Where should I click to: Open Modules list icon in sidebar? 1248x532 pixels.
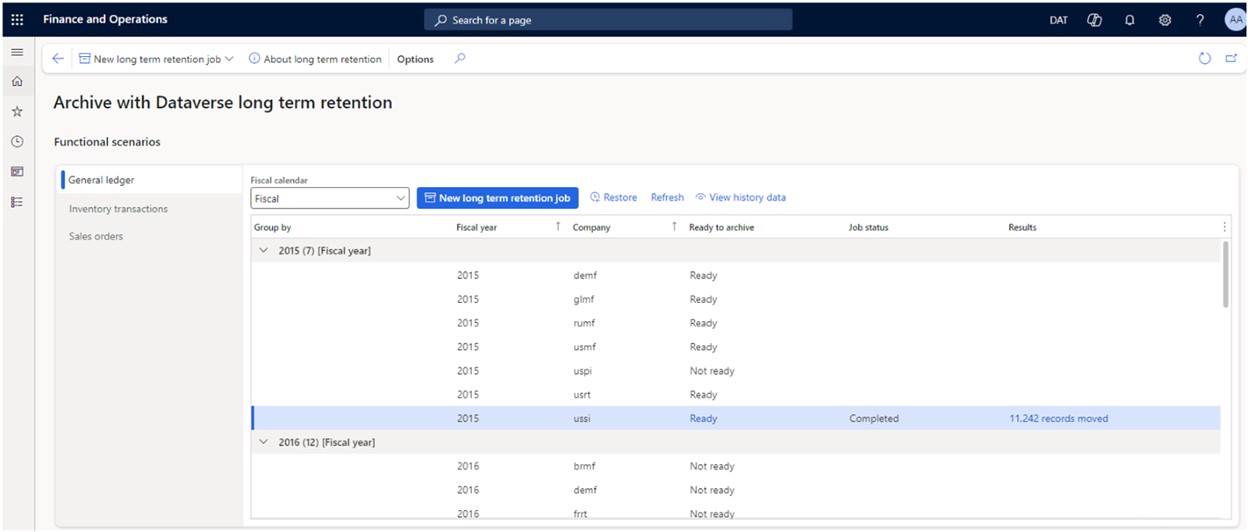pyautogui.click(x=17, y=202)
